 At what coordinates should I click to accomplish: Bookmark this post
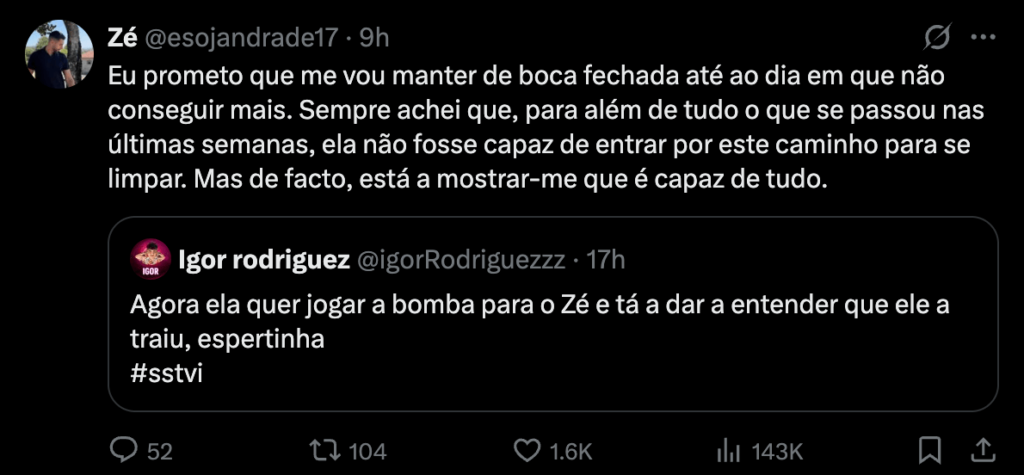pyautogui.click(x=929, y=449)
